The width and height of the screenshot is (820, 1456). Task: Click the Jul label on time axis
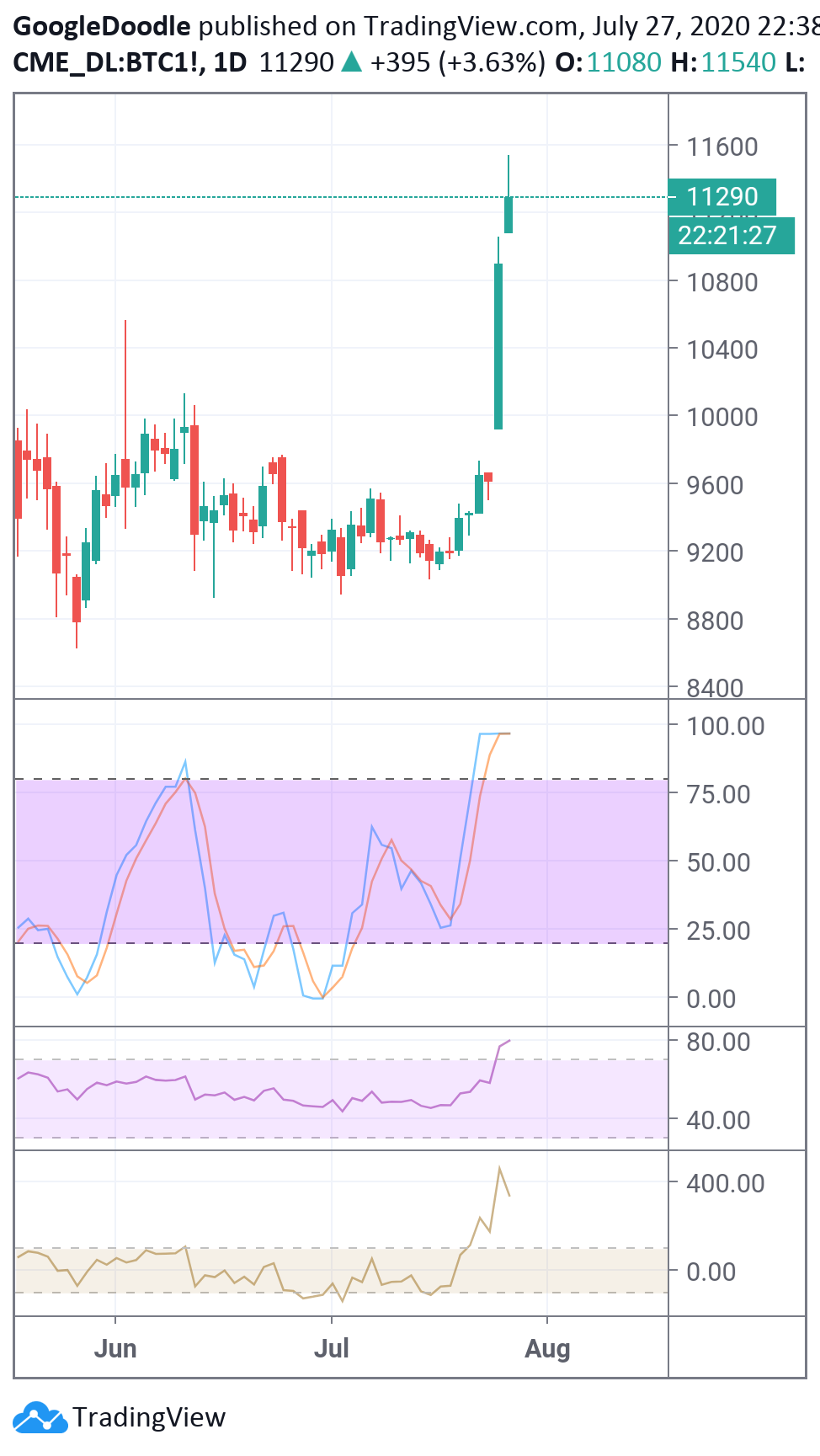332,1348
